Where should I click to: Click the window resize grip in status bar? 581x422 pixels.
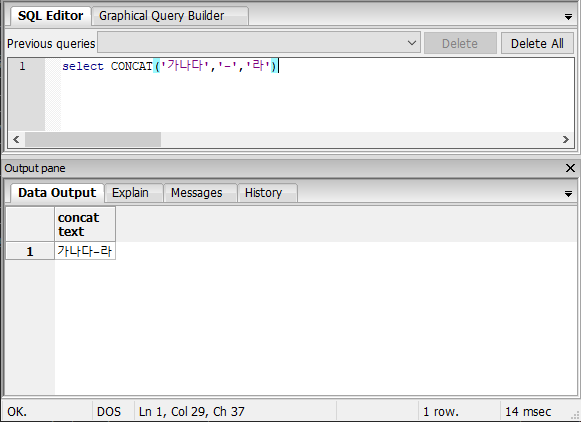[x=575, y=416]
